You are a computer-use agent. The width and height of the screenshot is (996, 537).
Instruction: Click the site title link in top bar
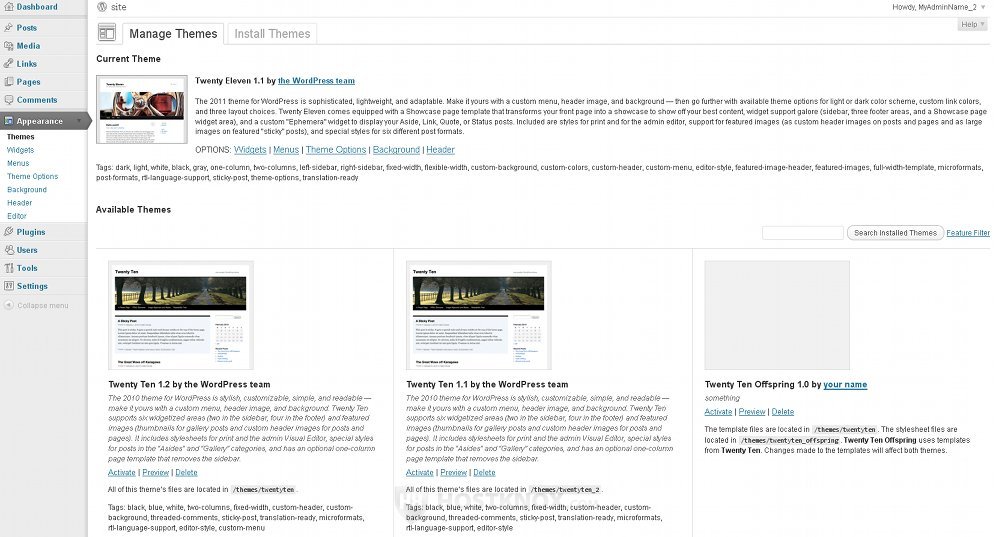(x=119, y=7)
